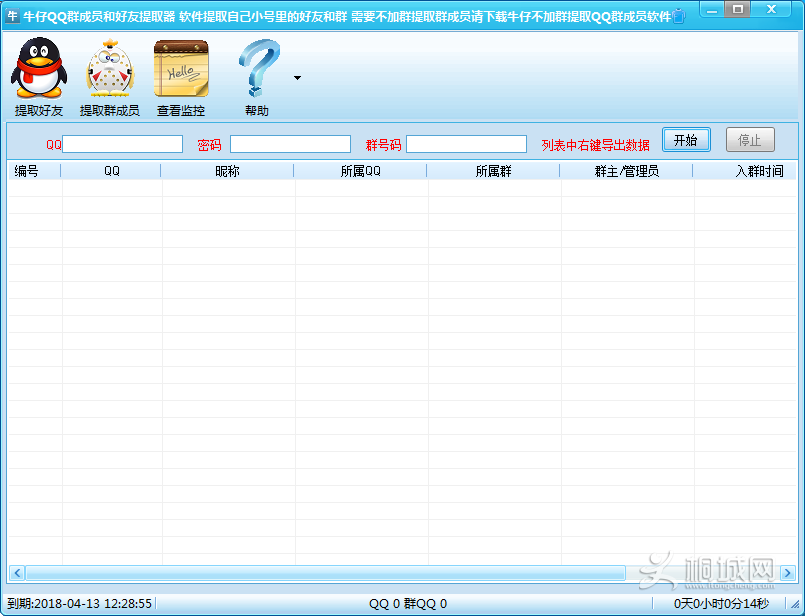Click the 所属群 column header
The width and height of the screenshot is (805, 616).
pos(493,171)
